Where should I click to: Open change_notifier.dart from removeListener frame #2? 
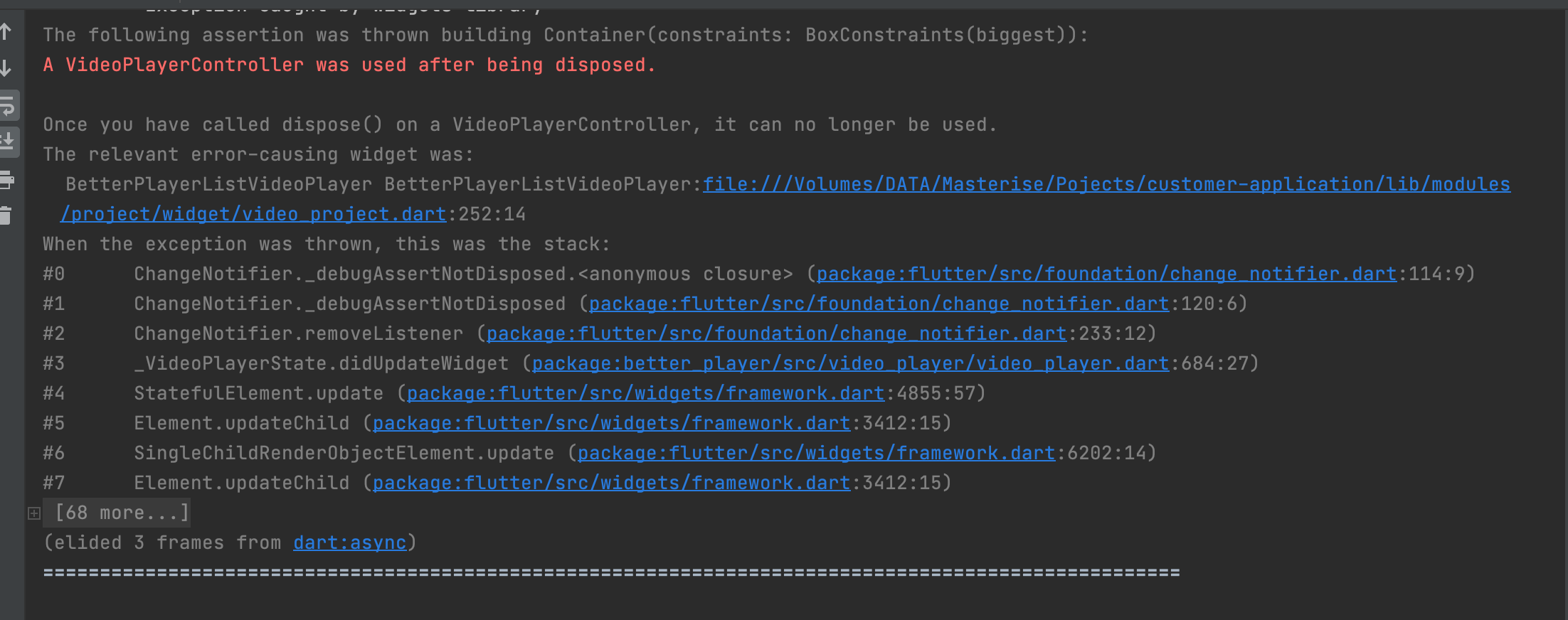(775, 333)
